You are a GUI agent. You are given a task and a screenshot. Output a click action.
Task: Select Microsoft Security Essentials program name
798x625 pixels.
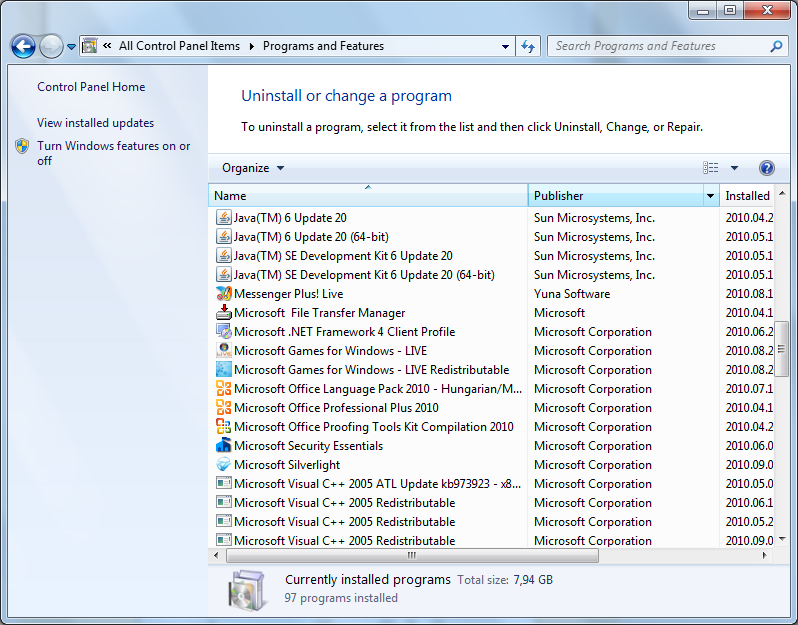coord(308,446)
